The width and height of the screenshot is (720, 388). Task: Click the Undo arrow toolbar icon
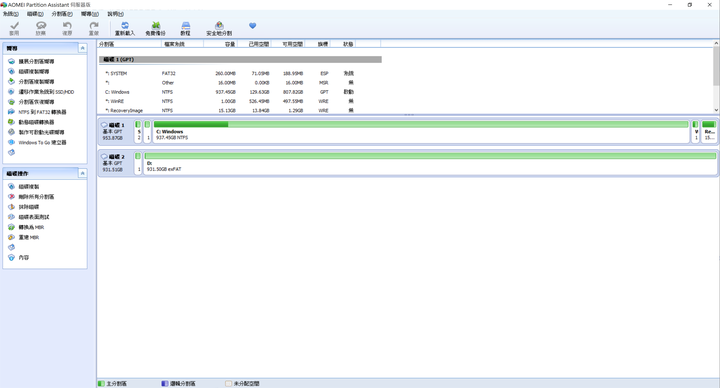[x=67, y=26]
